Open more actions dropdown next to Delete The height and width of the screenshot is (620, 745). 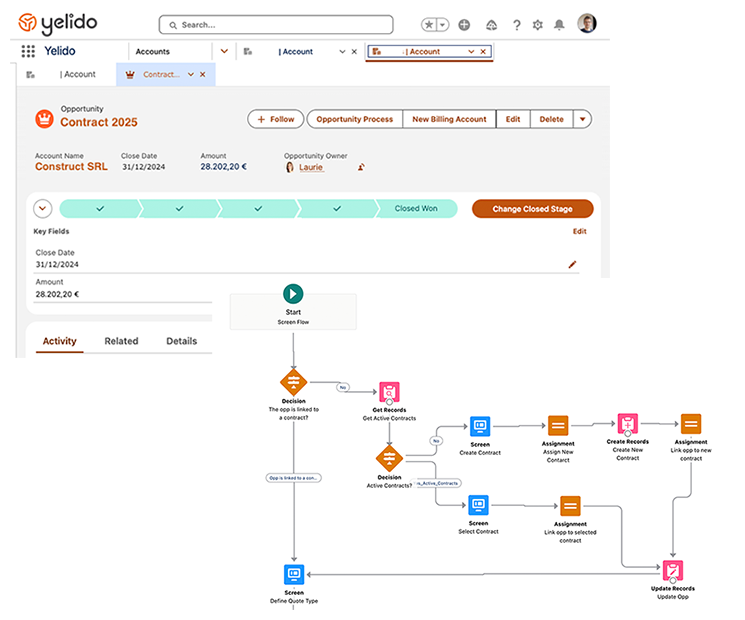coord(583,119)
